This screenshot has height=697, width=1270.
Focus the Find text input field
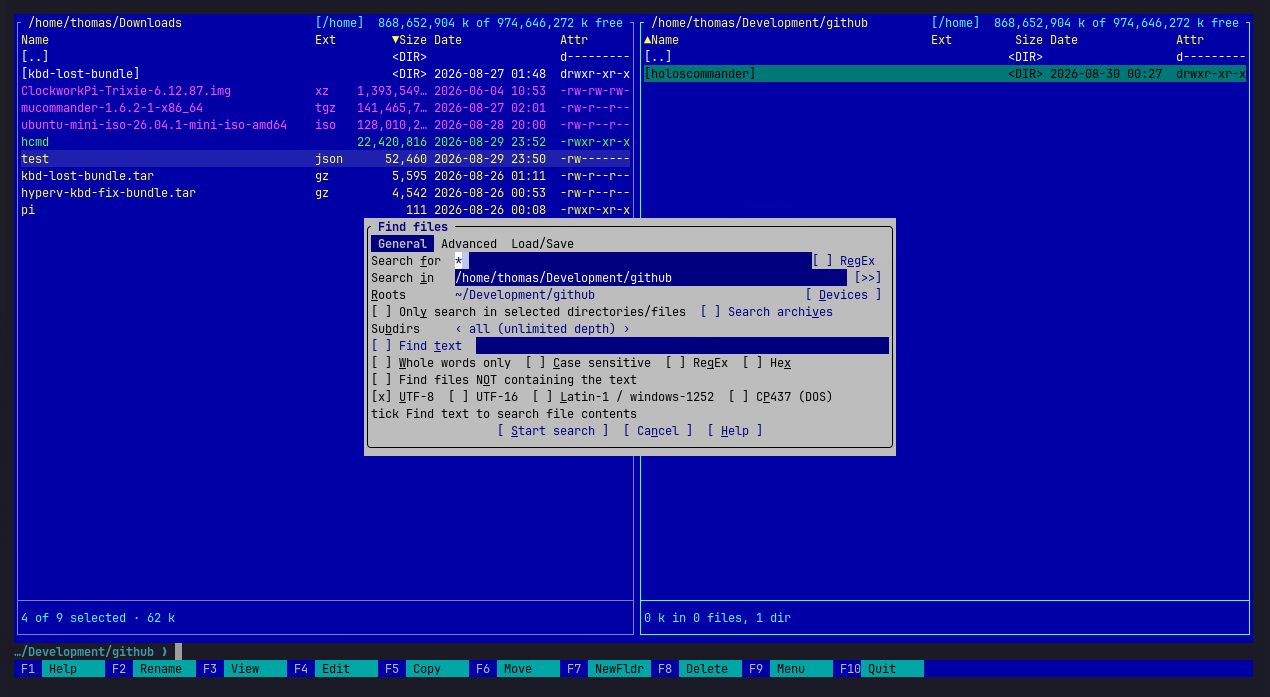coord(682,346)
